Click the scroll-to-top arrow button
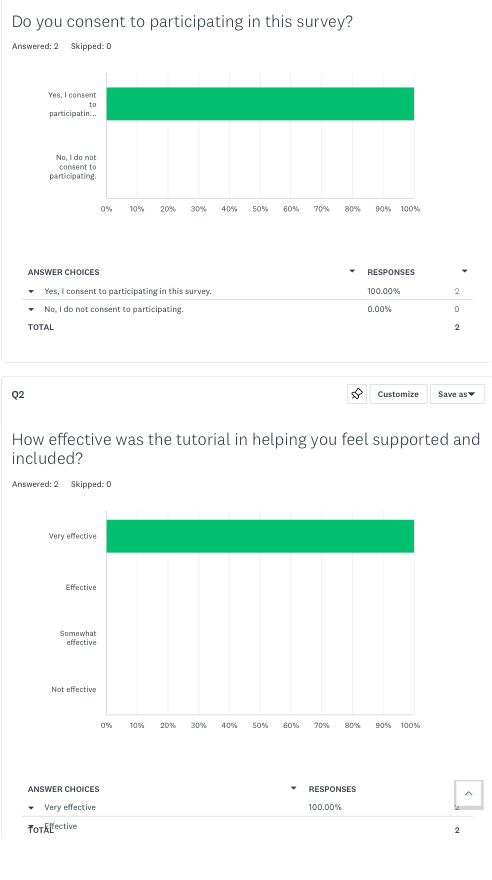This screenshot has width=492, height=880. (468, 794)
